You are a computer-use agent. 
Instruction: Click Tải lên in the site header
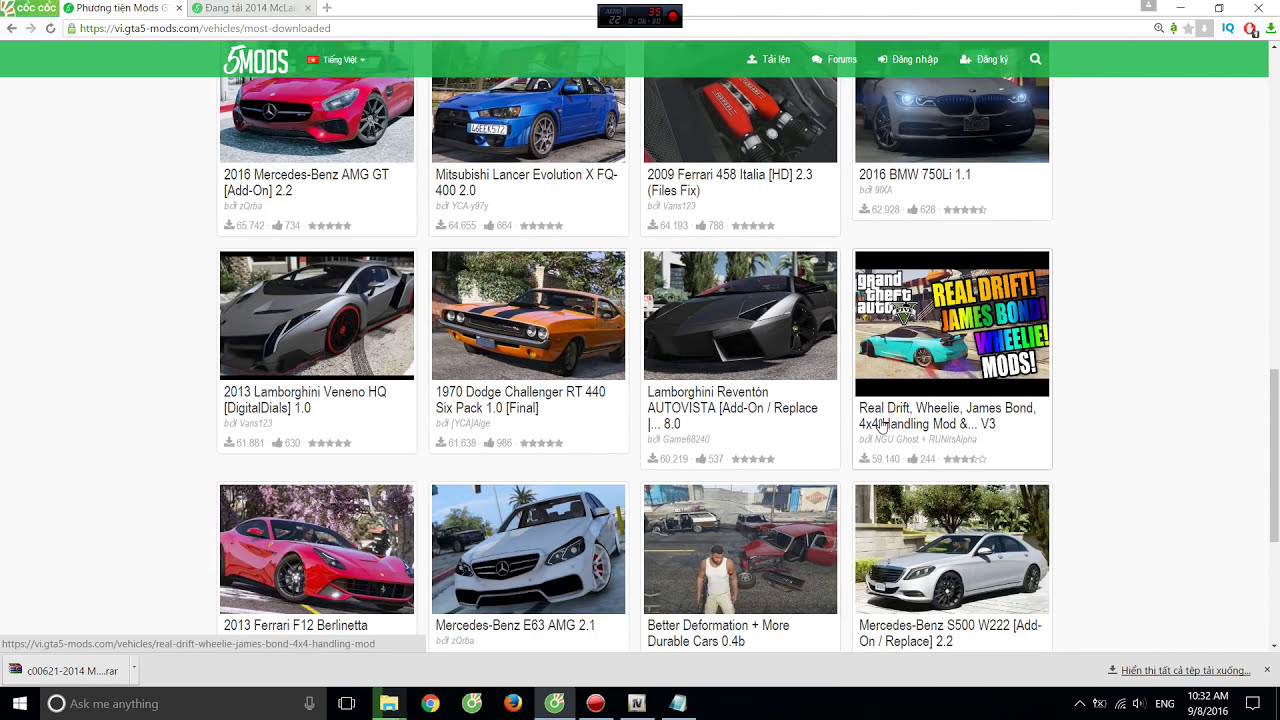click(768, 59)
